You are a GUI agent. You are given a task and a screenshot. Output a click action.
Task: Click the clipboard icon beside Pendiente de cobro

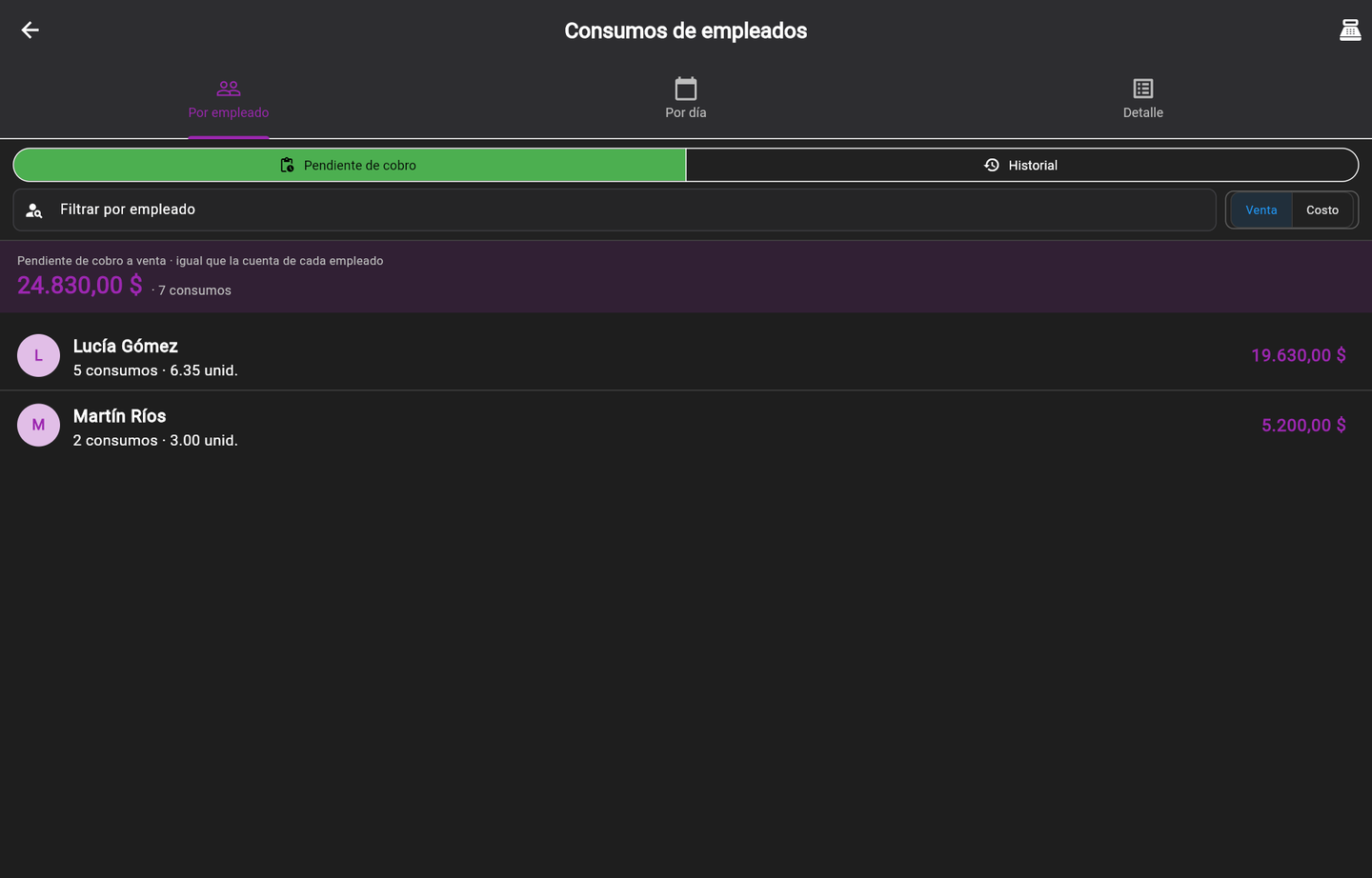(x=287, y=165)
